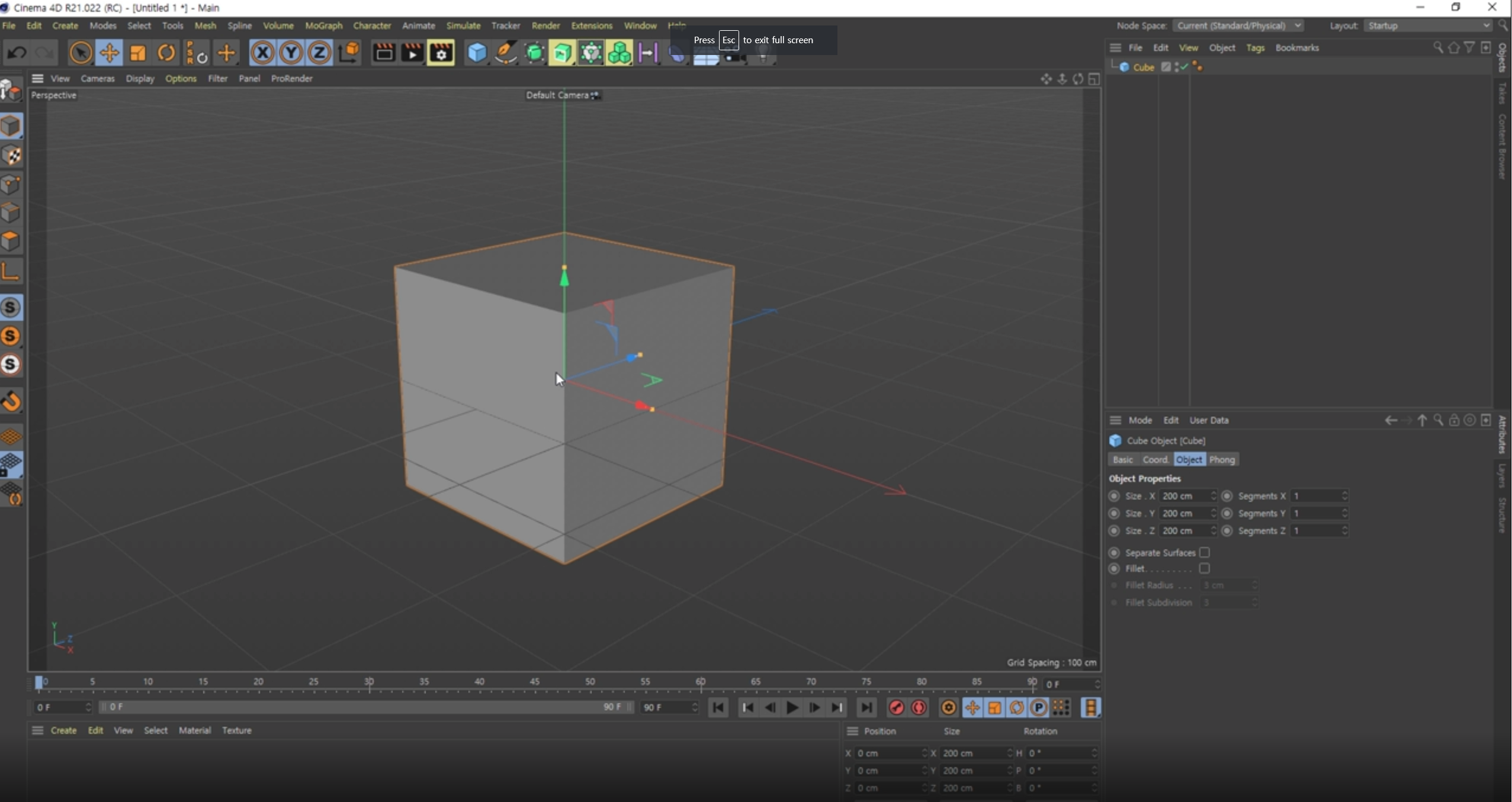Select the Spline Pen tool icon
The width and height of the screenshot is (1512, 802).
505,53
